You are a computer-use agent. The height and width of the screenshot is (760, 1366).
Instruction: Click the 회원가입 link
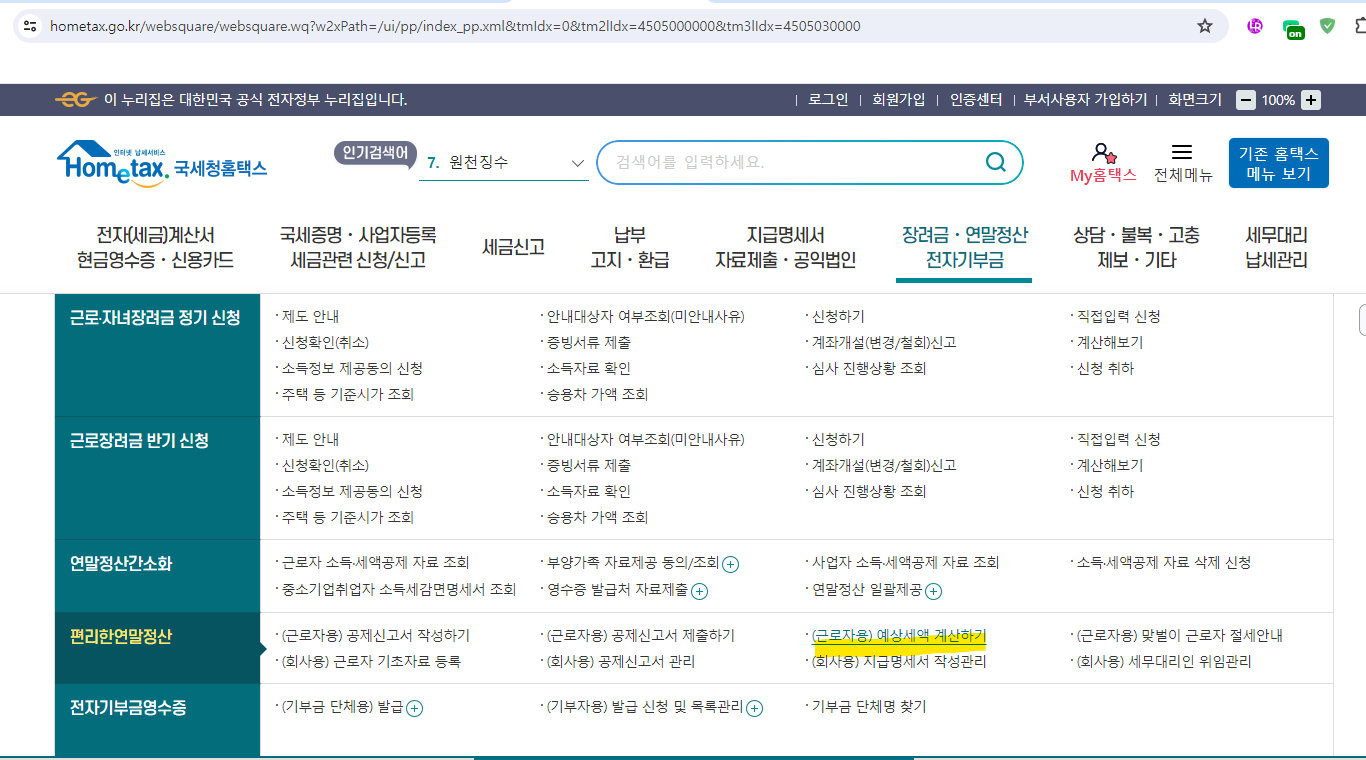click(x=898, y=100)
